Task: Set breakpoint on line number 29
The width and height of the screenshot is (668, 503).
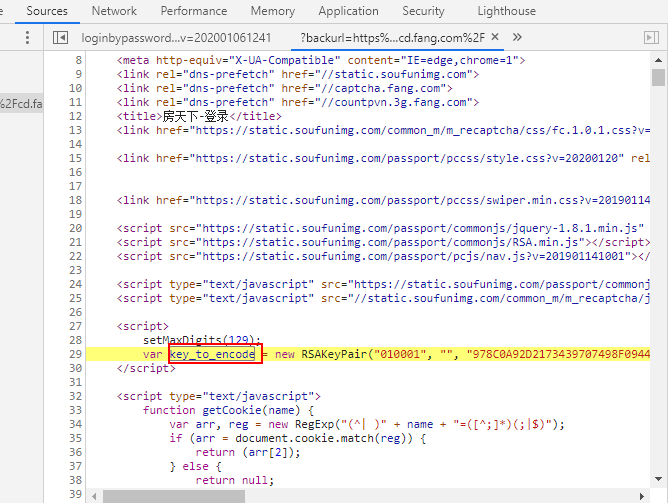Action: (75, 354)
